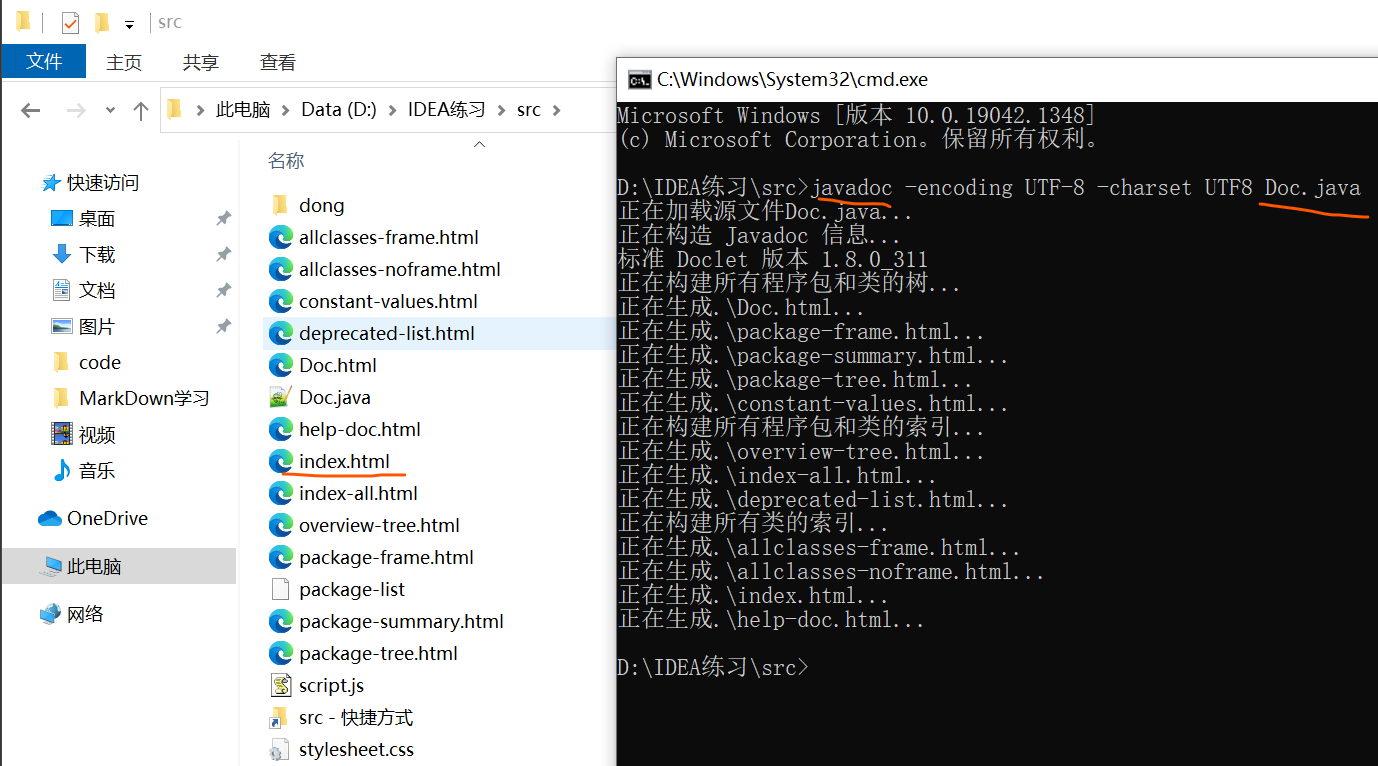1378x766 pixels.
Task: Sort by the 名称 column header
Action: [286, 161]
